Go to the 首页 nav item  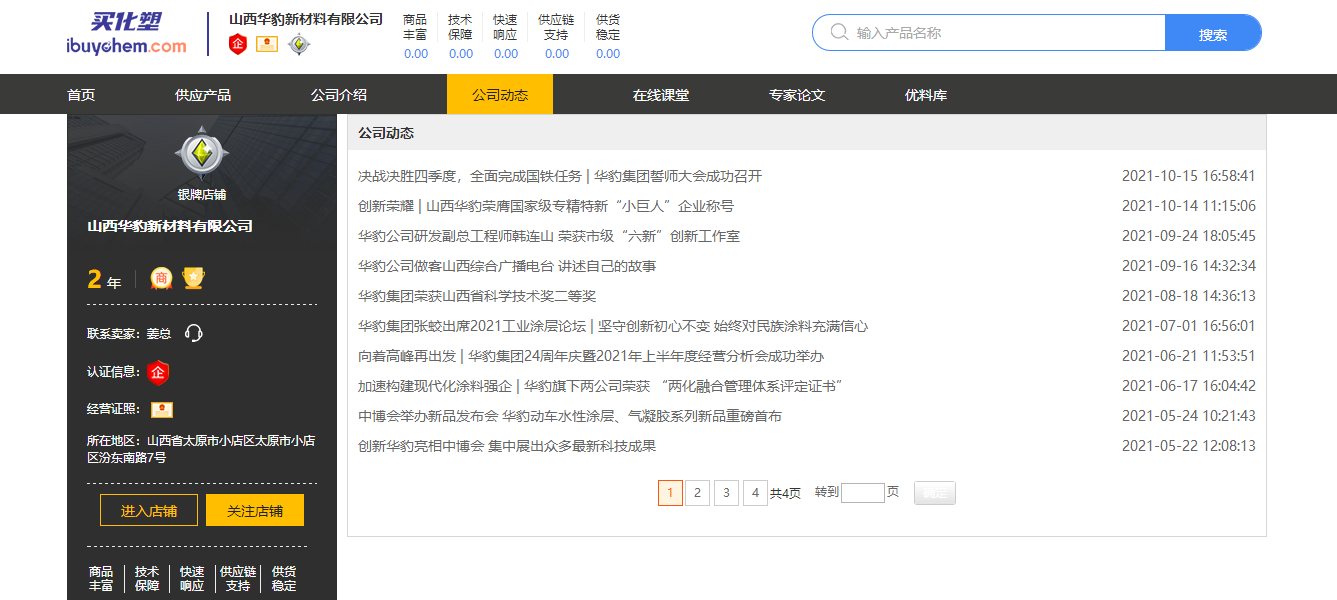point(81,95)
